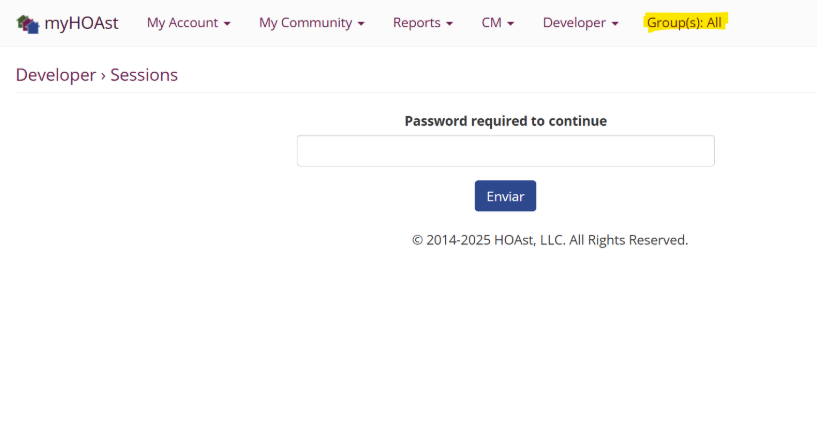
Task: Click the breadcrumb separator chevron
Action: (x=103, y=76)
